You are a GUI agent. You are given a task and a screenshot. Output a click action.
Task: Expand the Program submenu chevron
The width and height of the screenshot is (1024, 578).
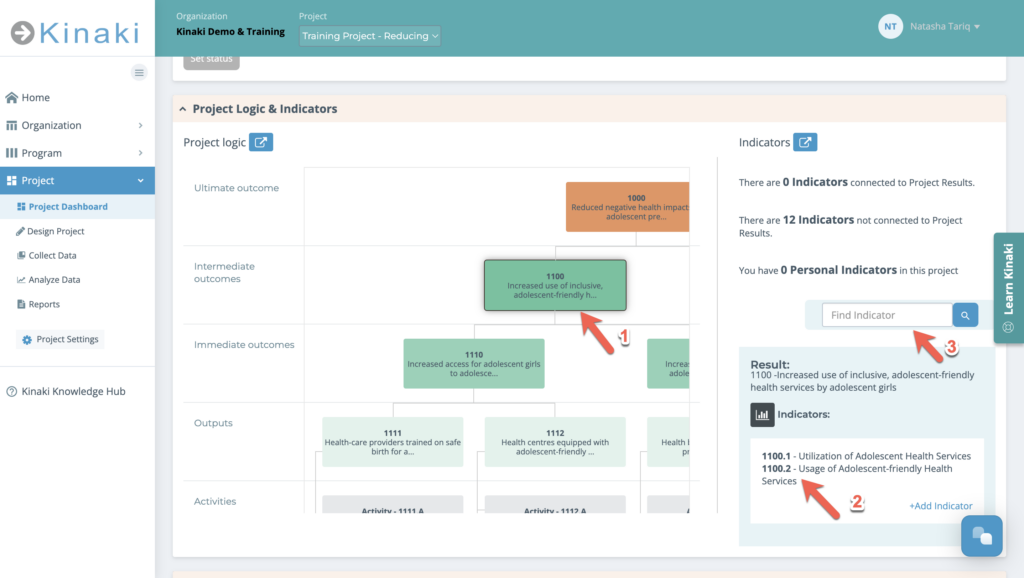pyautogui.click(x=140, y=153)
